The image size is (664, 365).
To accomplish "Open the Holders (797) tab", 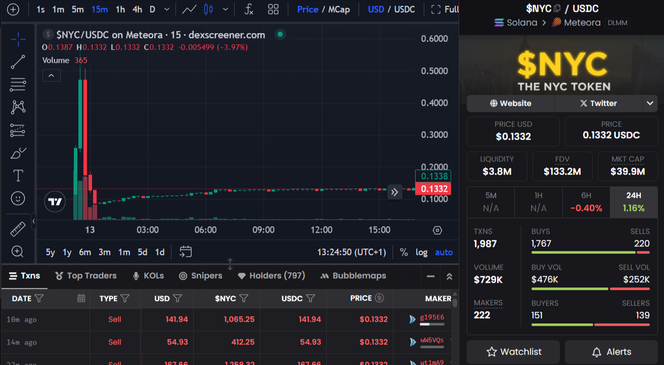I will tap(271, 276).
